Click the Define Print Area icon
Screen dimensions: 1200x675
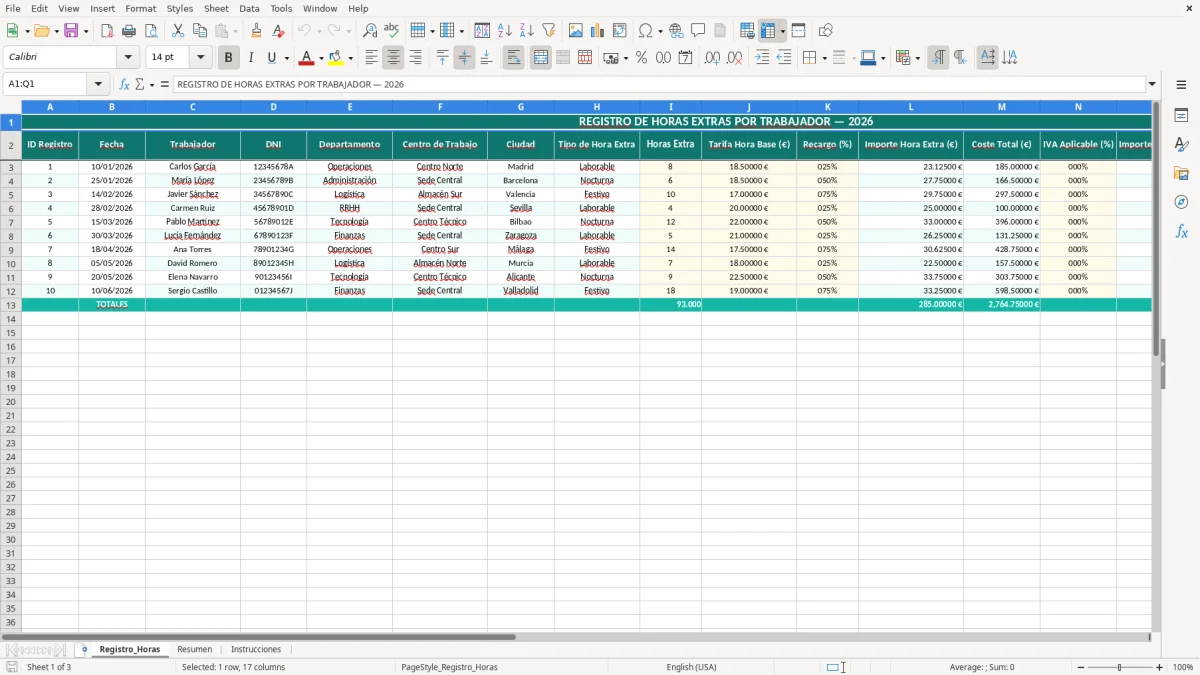click(747, 31)
